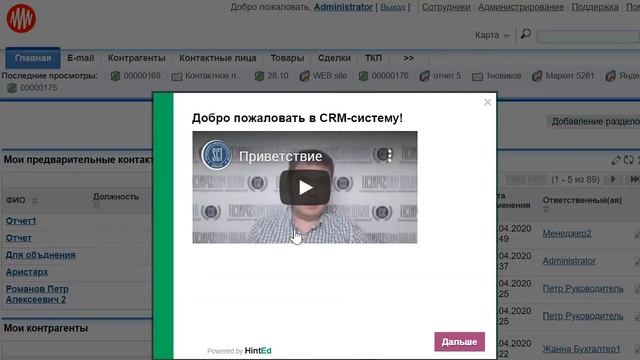The height and width of the screenshot is (360, 640).
Task: Open contact Отчет1
Action: point(21,221)
